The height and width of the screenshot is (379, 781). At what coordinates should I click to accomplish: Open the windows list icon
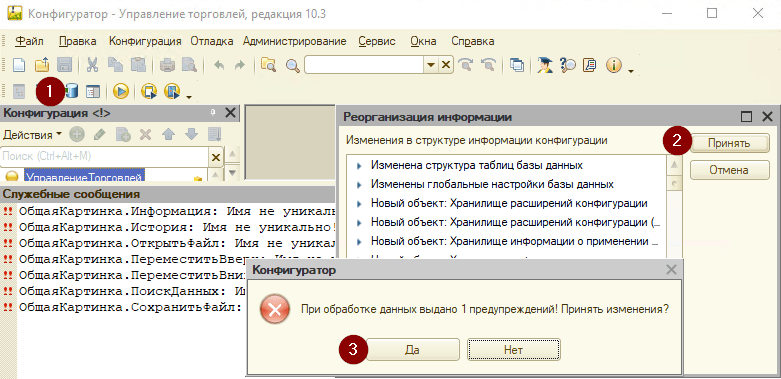(x=518, y=65)
